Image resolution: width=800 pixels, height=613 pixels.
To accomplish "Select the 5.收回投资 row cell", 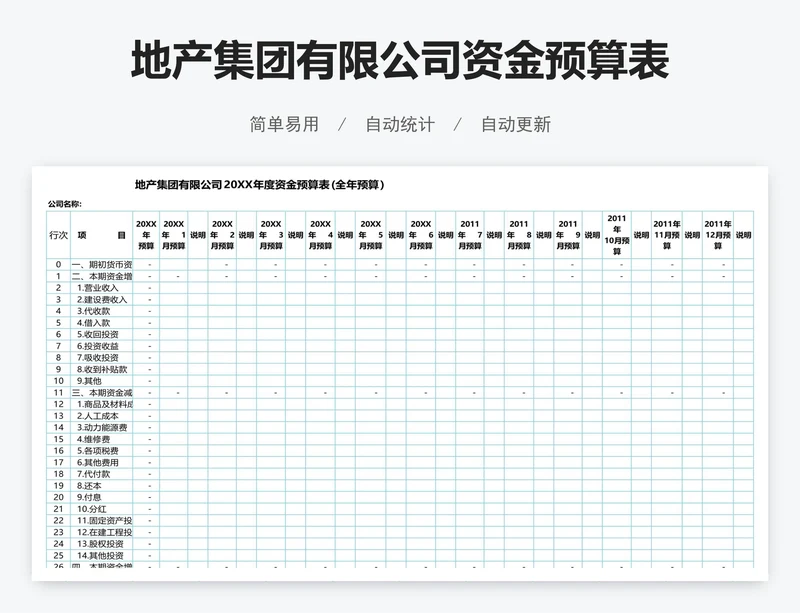I will 102,334.
